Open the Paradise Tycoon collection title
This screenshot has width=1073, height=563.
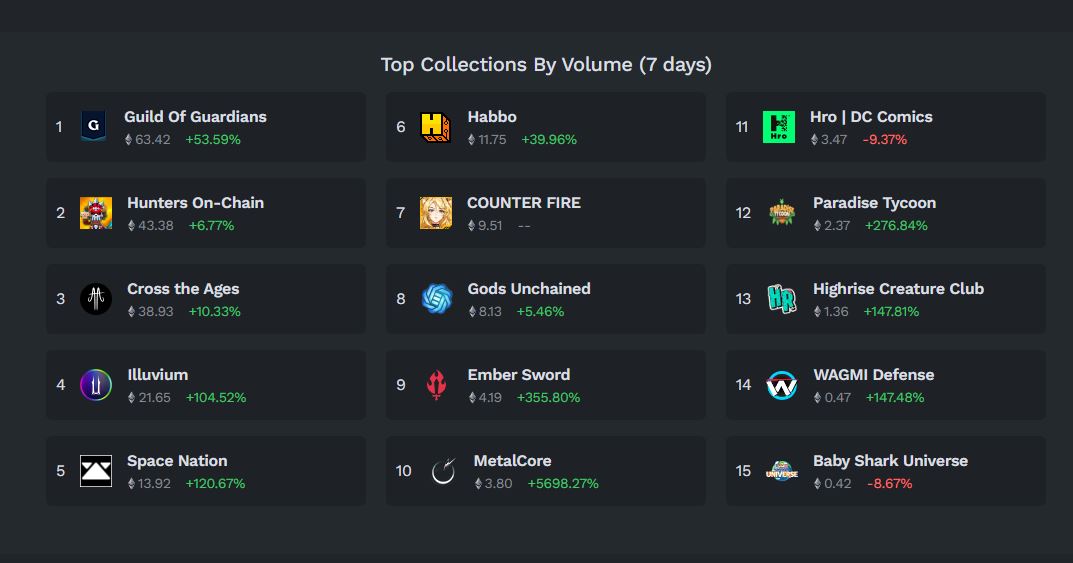(x=875, y=203)
